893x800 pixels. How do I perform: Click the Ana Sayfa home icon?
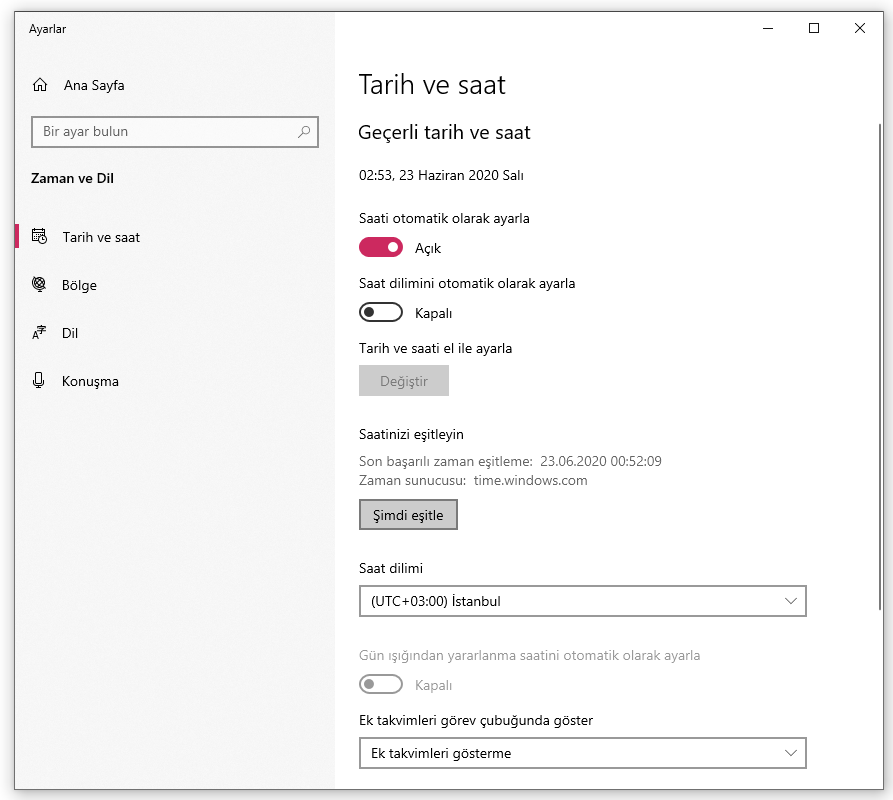pyautogui.click(x=40, y=85)
